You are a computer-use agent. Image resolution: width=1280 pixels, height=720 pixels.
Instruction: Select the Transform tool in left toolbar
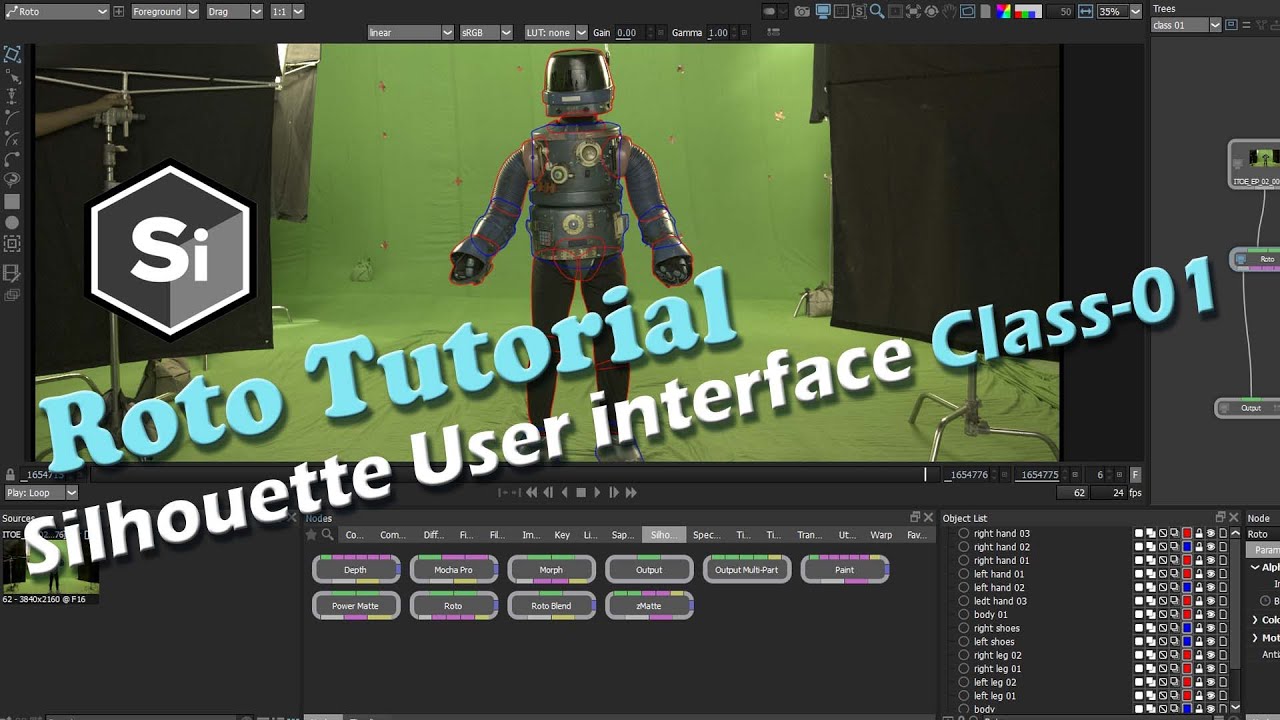pyautogui.click(x=12, y=54)
